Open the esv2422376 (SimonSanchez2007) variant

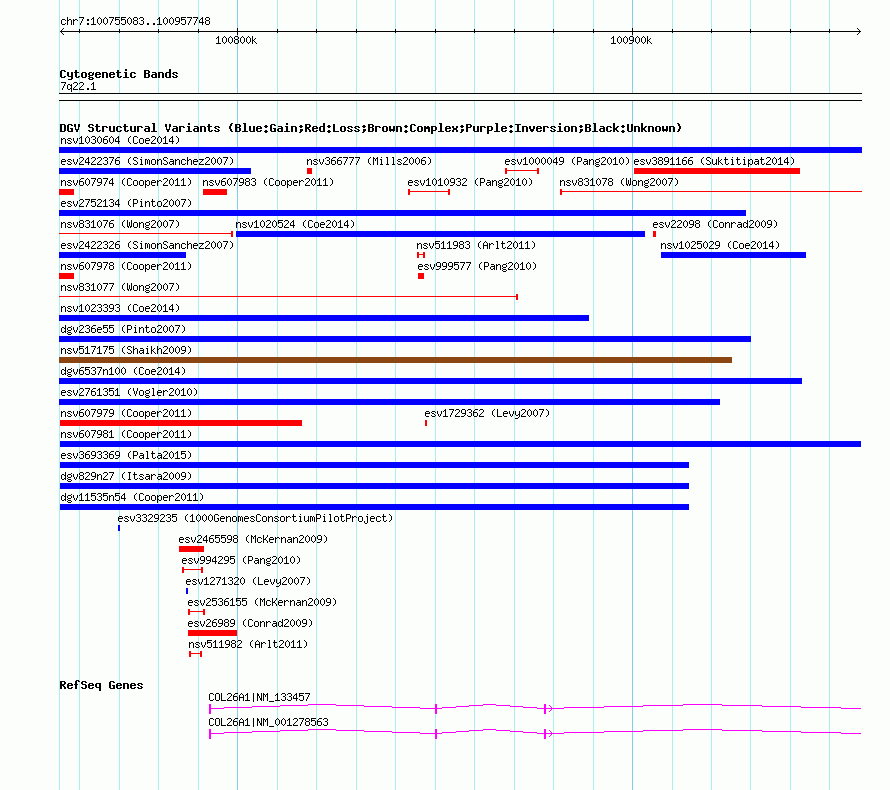coord(147,161)
